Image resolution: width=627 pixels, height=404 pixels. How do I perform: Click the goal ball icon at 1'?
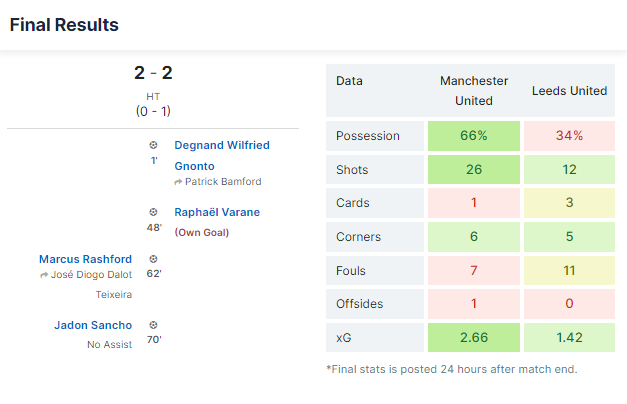(153, 145)
